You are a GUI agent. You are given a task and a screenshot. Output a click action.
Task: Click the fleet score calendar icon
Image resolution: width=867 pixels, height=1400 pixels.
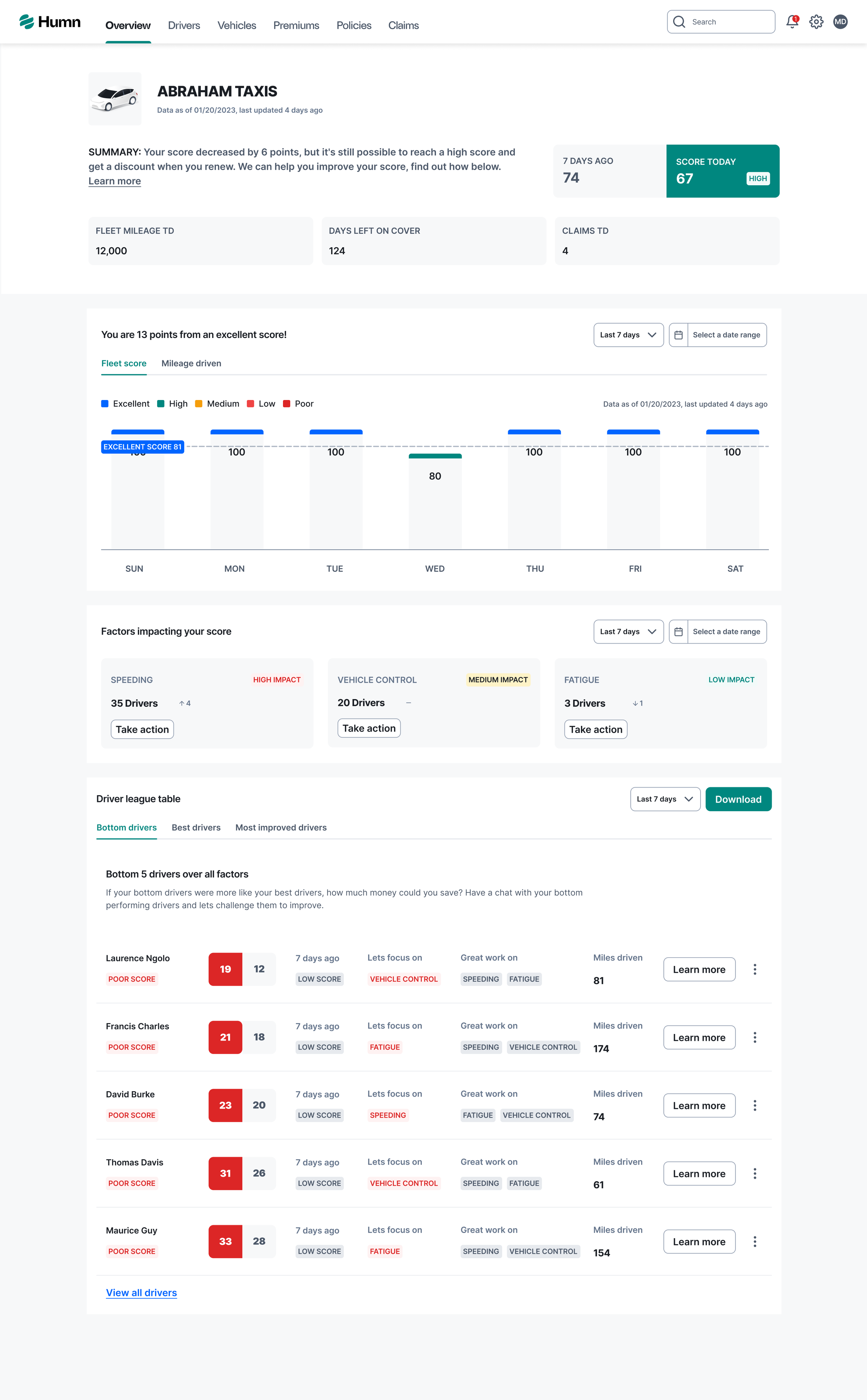(678, 335)
